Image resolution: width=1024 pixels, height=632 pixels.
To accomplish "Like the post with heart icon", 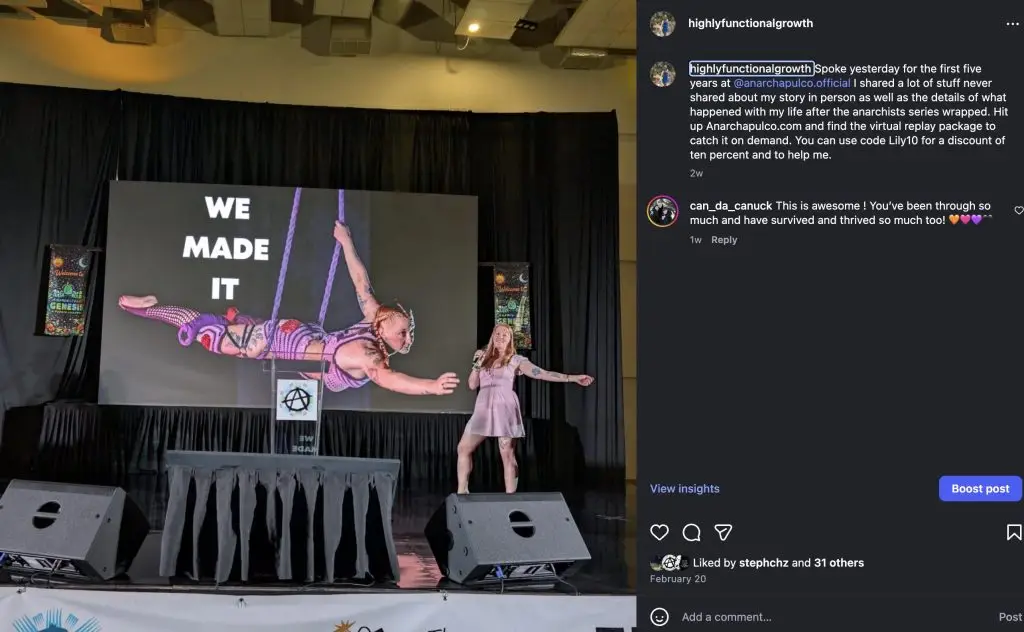I will 659,532.
